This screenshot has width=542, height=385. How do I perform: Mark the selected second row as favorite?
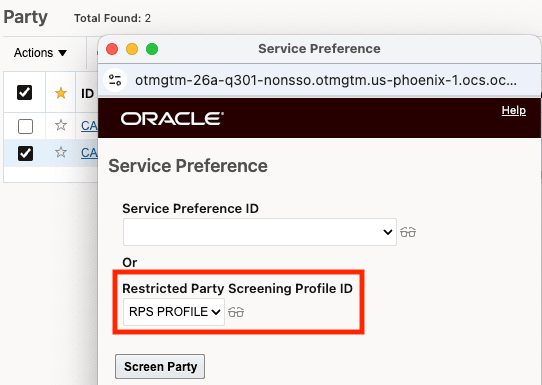click(x=61, y=152)
